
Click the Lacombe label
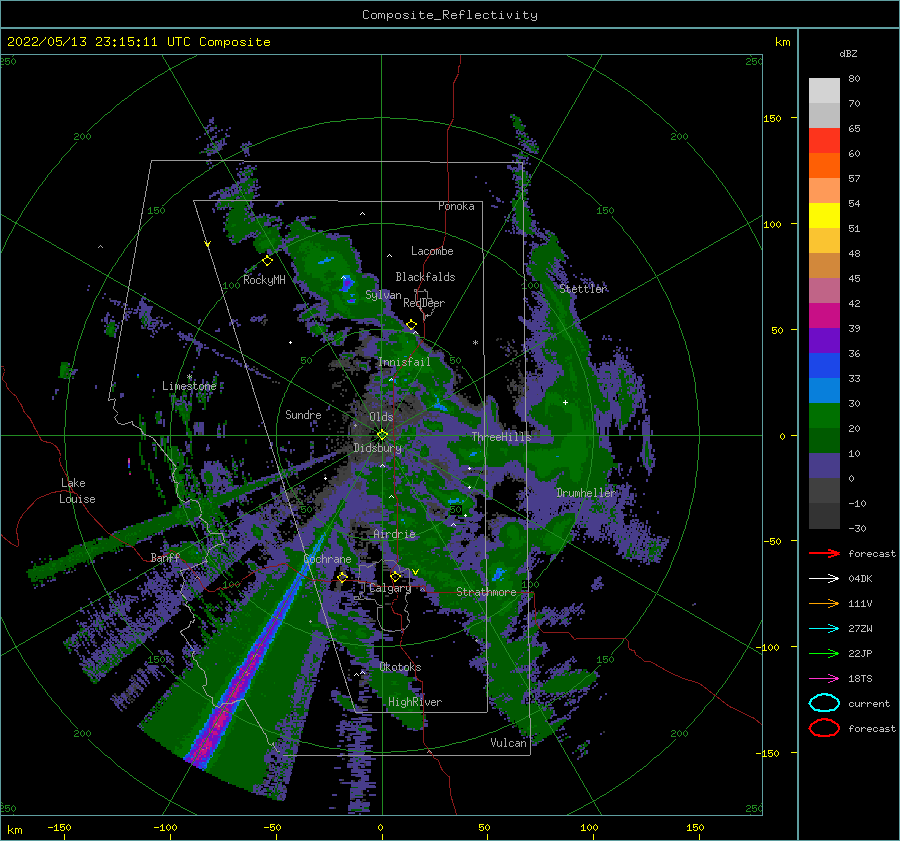coord(432,251)
